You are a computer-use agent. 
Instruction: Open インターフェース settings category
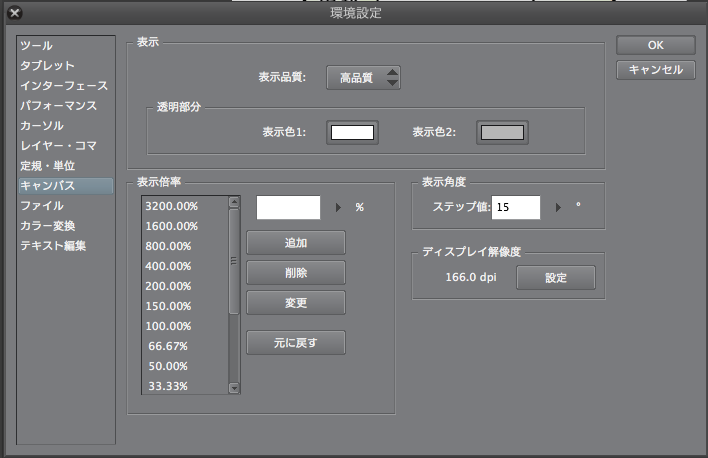66,85
